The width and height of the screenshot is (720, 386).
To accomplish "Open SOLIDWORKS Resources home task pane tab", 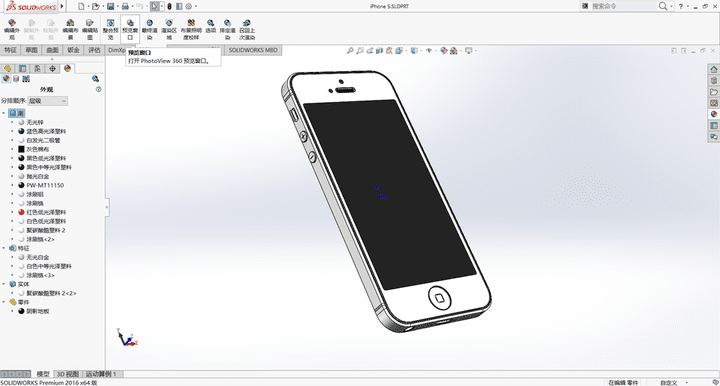I will (714, 69).
